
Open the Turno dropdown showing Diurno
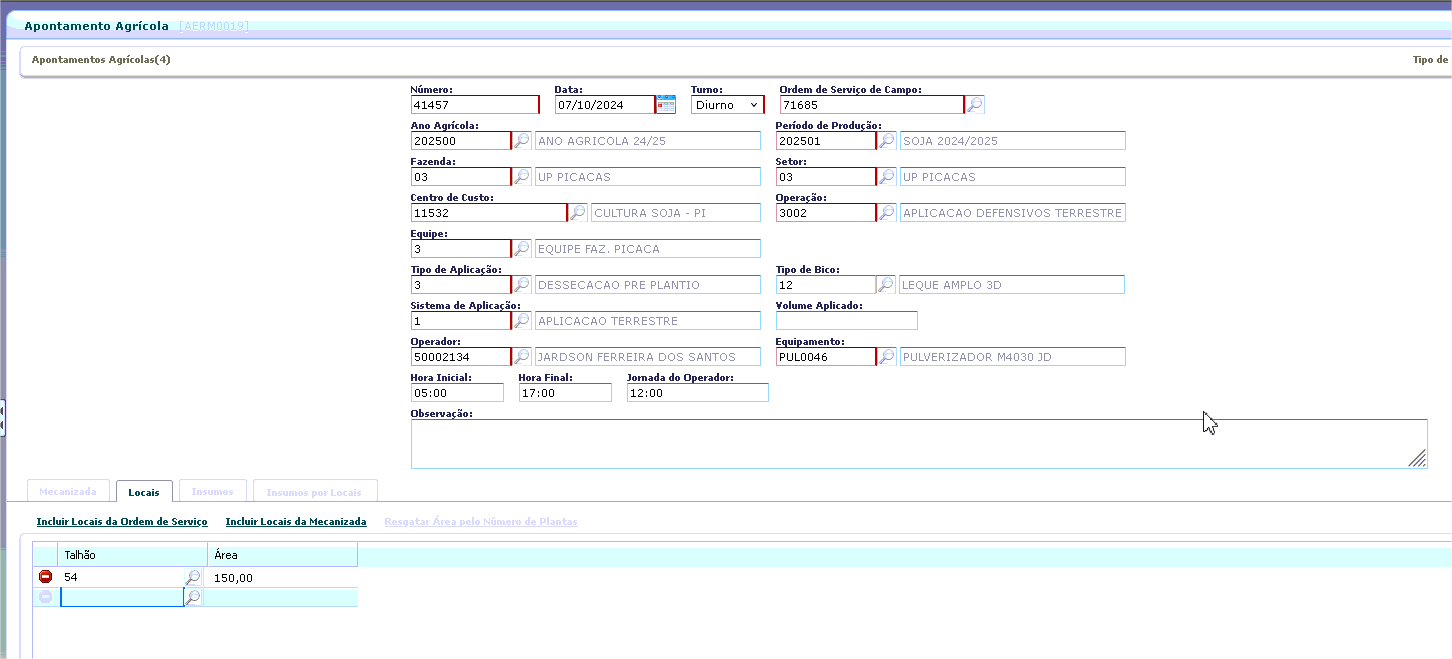point(727,104)
